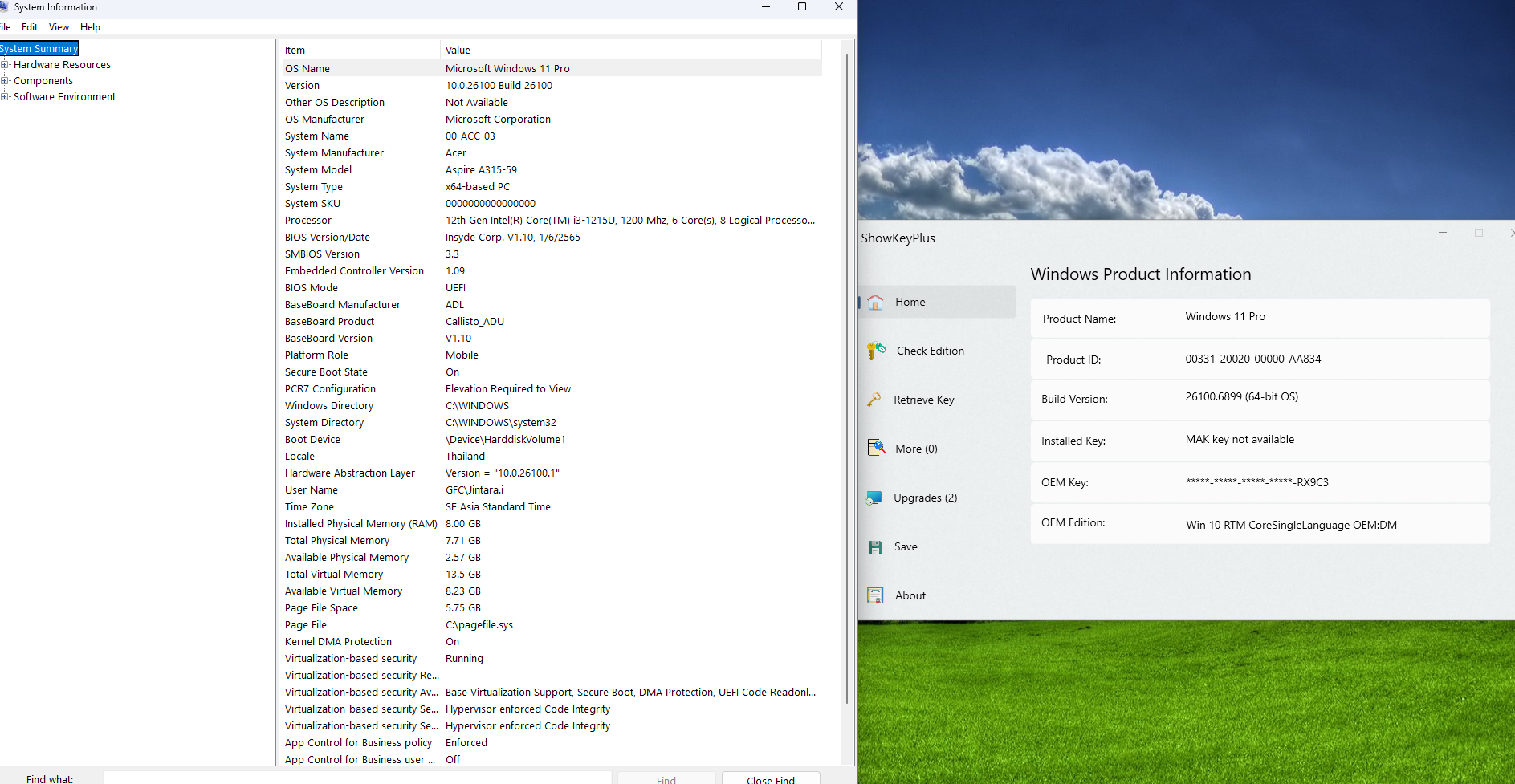1515x784 pixels.
Task: Open the Help menu
Action: click(90, 27)
